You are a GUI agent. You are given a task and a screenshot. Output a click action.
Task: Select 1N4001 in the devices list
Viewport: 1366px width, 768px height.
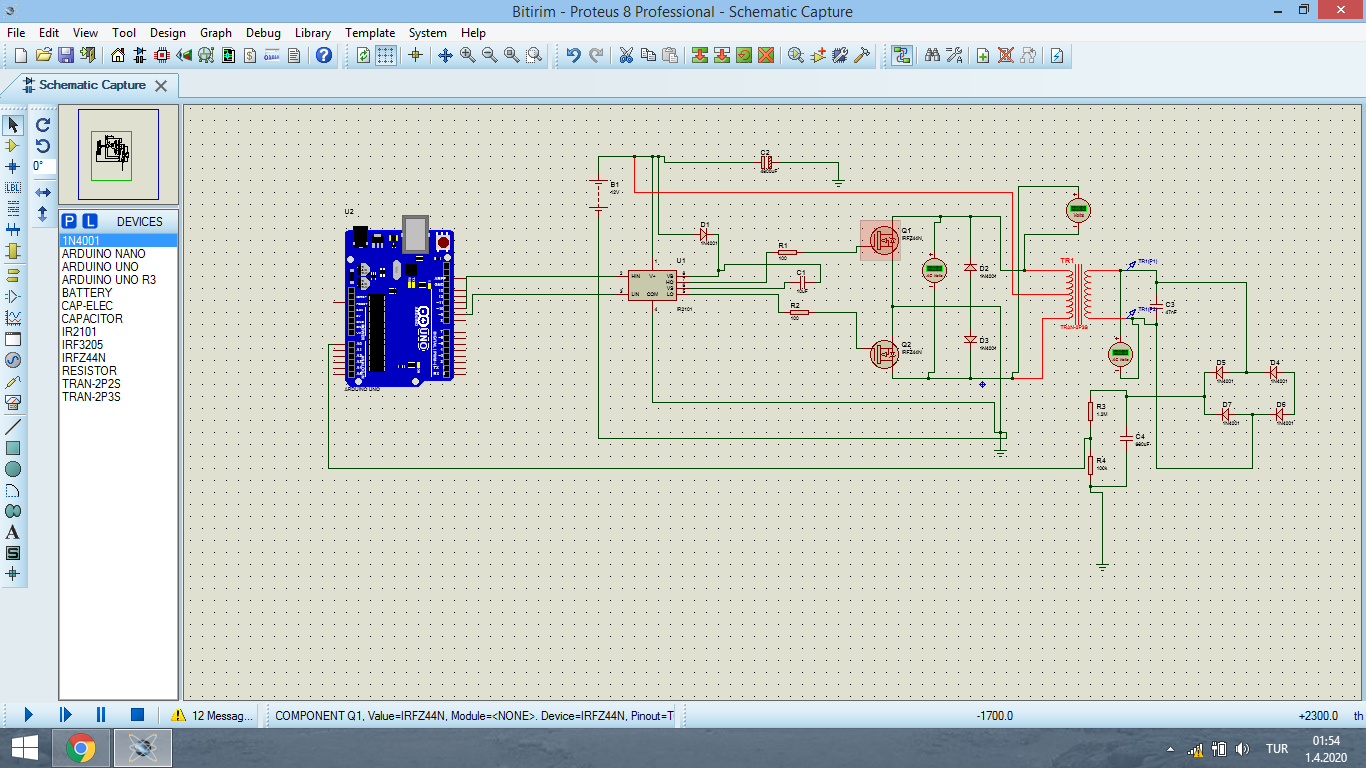[x=118, y=241]
